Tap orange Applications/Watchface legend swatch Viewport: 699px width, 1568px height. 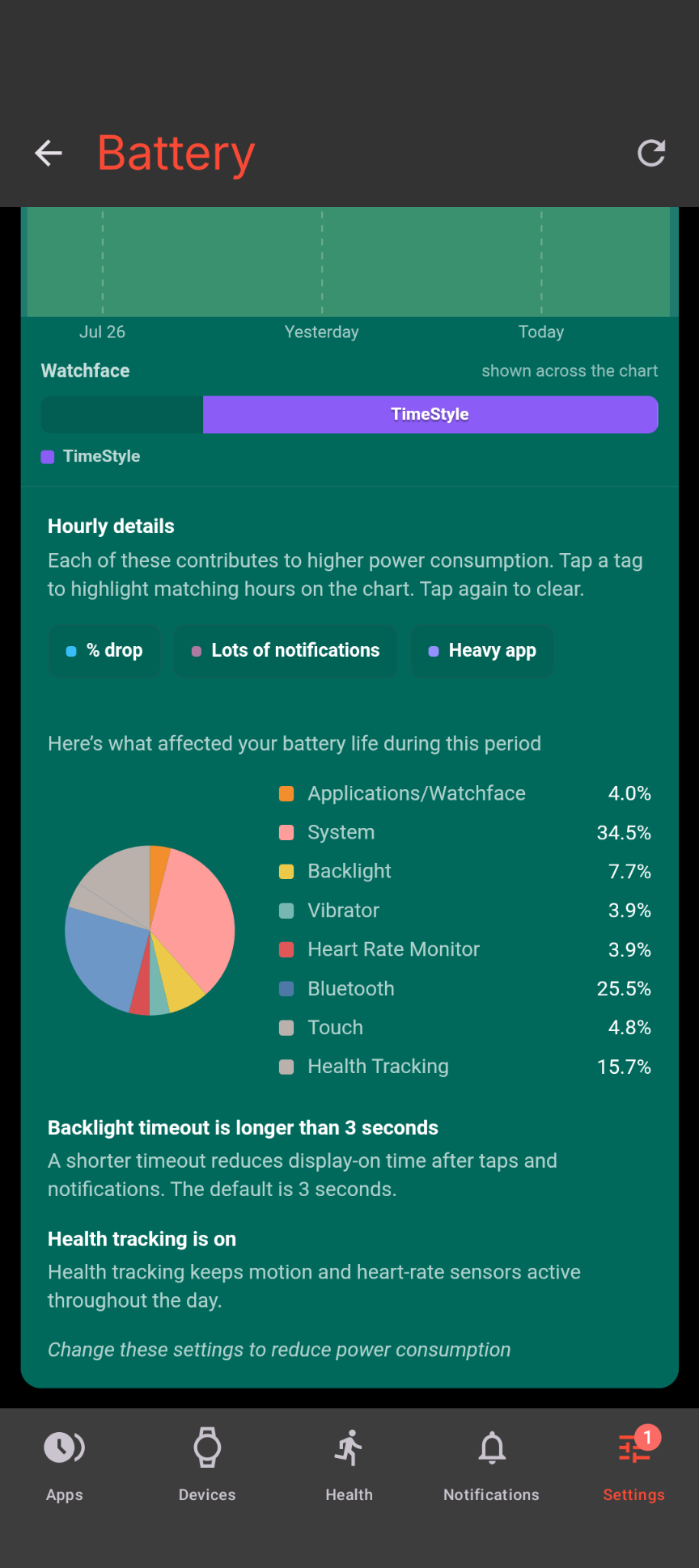(x=286, y=794)
